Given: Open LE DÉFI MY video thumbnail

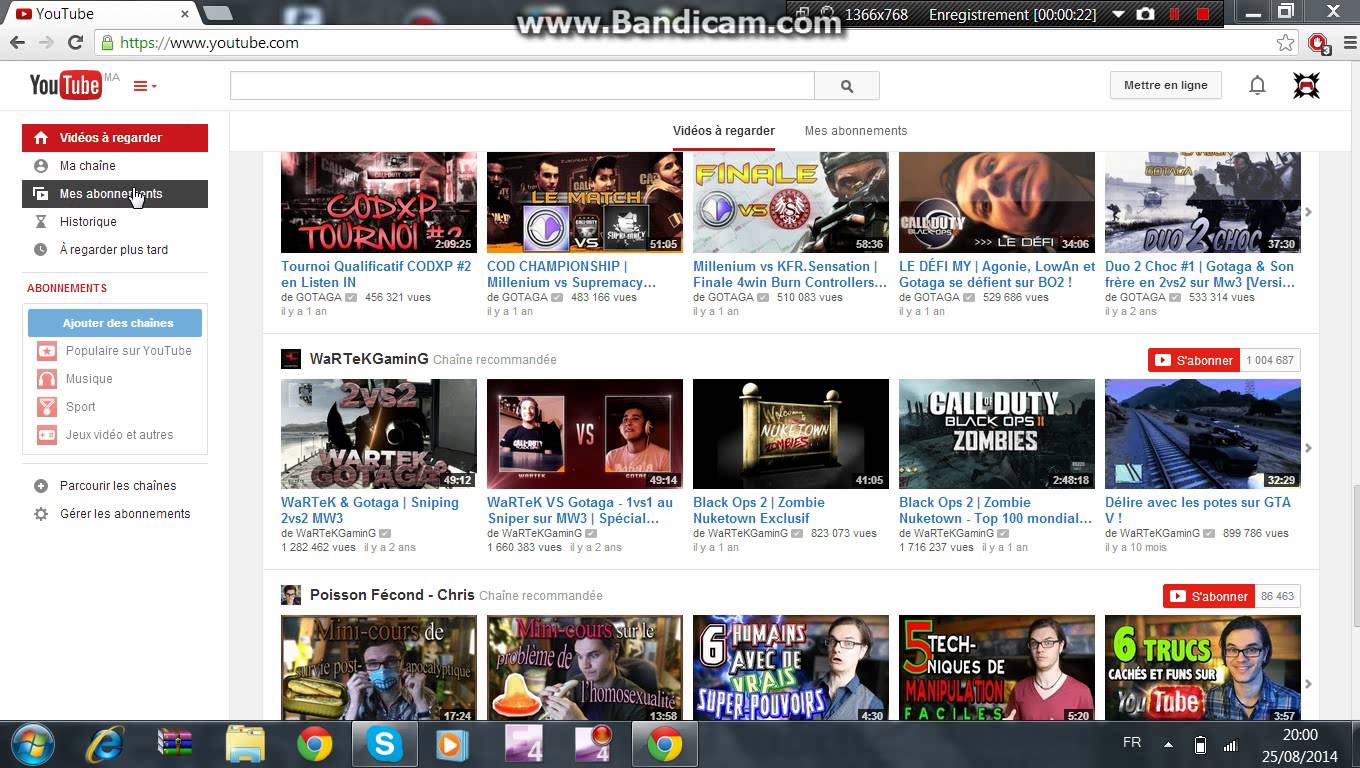Looking at the screenshot, I should [x=997, y=202].
